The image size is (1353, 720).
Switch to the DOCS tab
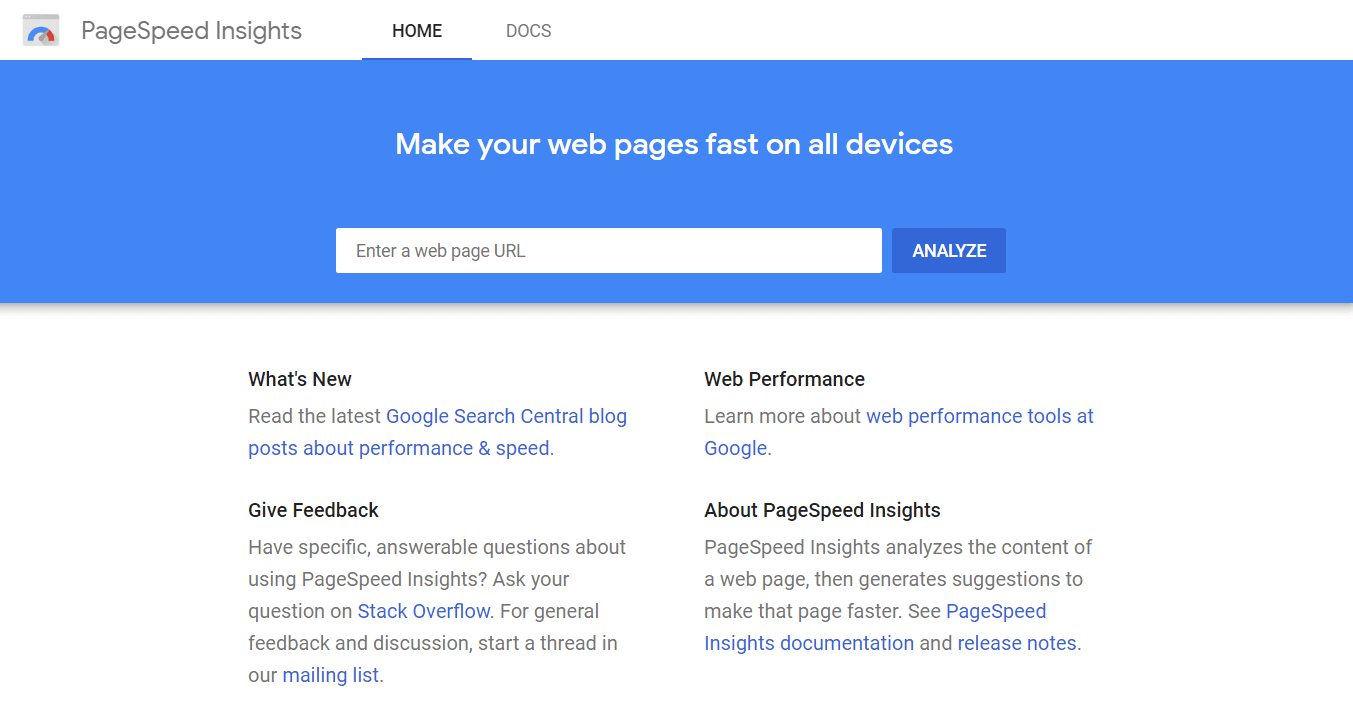(x=528, y=31)
